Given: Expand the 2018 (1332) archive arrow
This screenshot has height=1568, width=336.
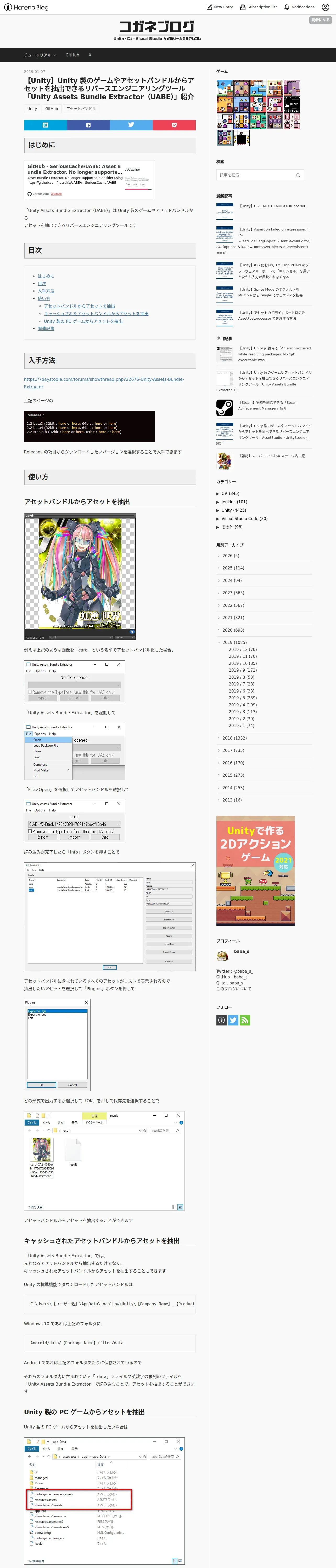Looking at the screenshot, I should coord(219,738).
